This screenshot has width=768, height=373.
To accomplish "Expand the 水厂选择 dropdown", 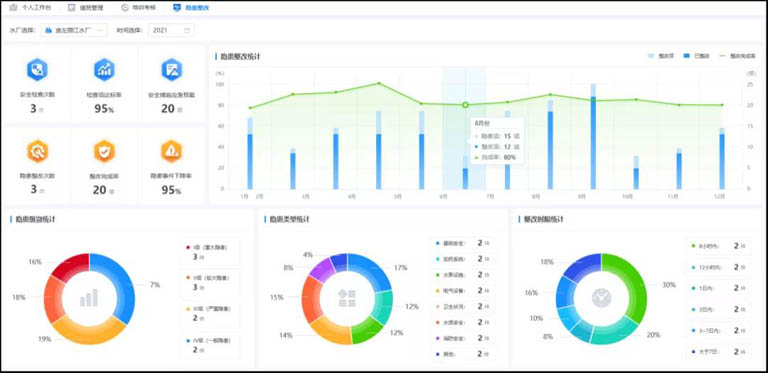I will tap(74, 30).
